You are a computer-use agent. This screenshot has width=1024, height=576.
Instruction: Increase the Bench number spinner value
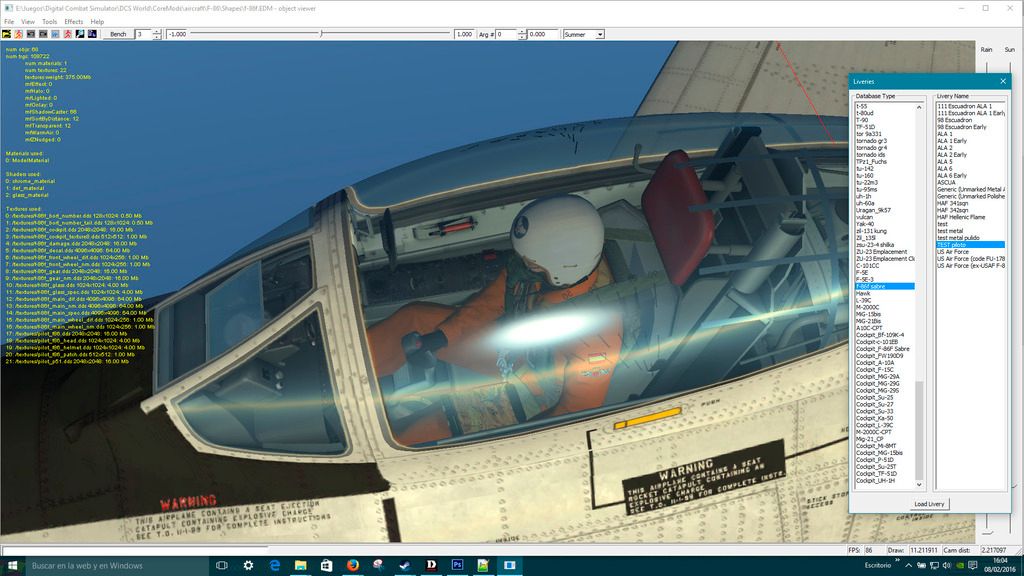click(158, 31)
